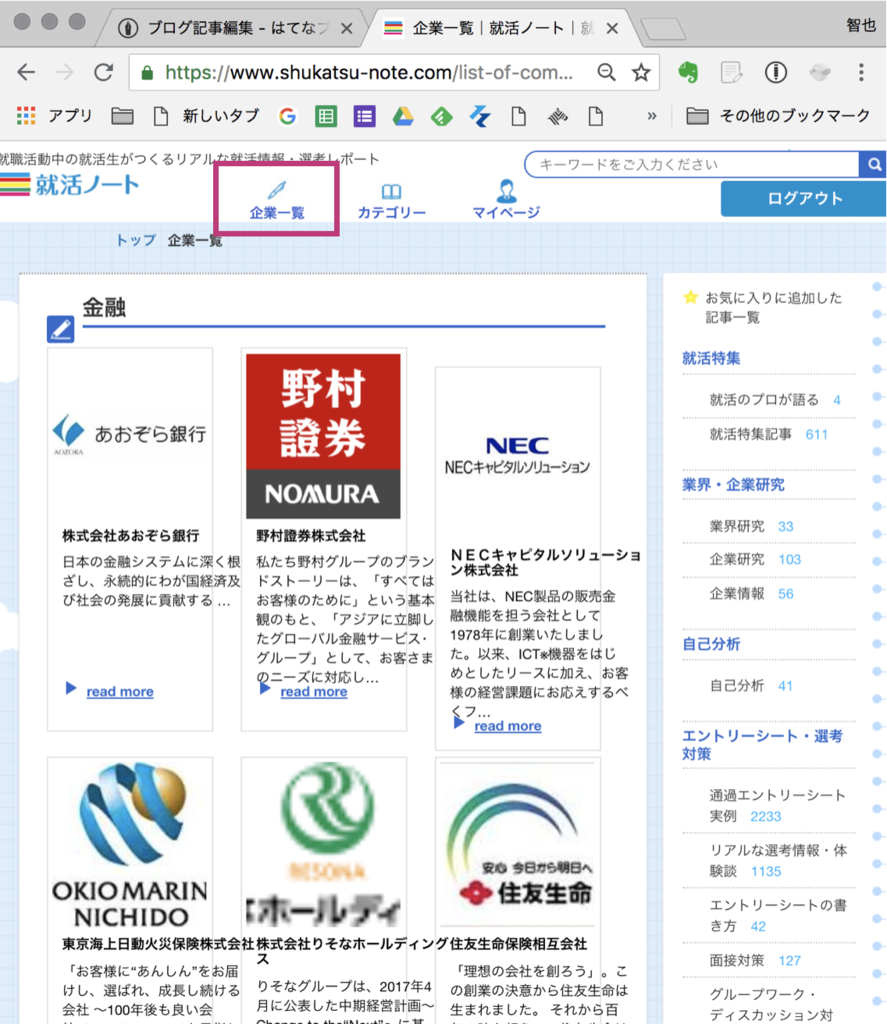Click read more under 株式会社あおぞら銀行
Screen dimensions: 887x1024
point(120,692)
